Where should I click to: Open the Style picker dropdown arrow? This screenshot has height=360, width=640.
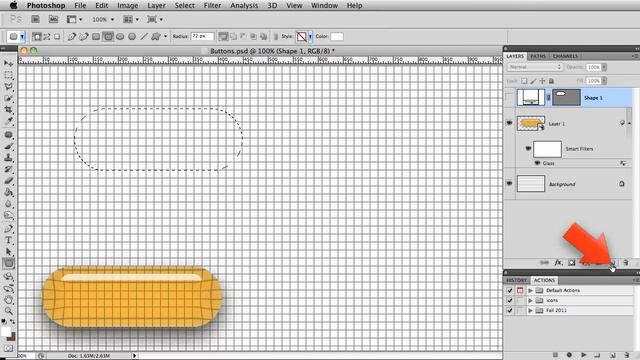click(310, 36)
